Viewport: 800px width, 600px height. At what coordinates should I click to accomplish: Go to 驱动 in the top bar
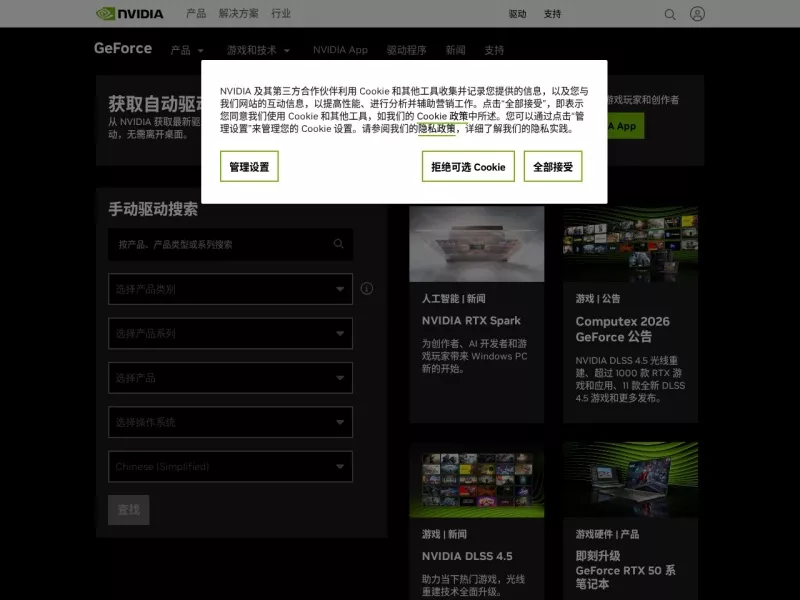pos(517,14)
